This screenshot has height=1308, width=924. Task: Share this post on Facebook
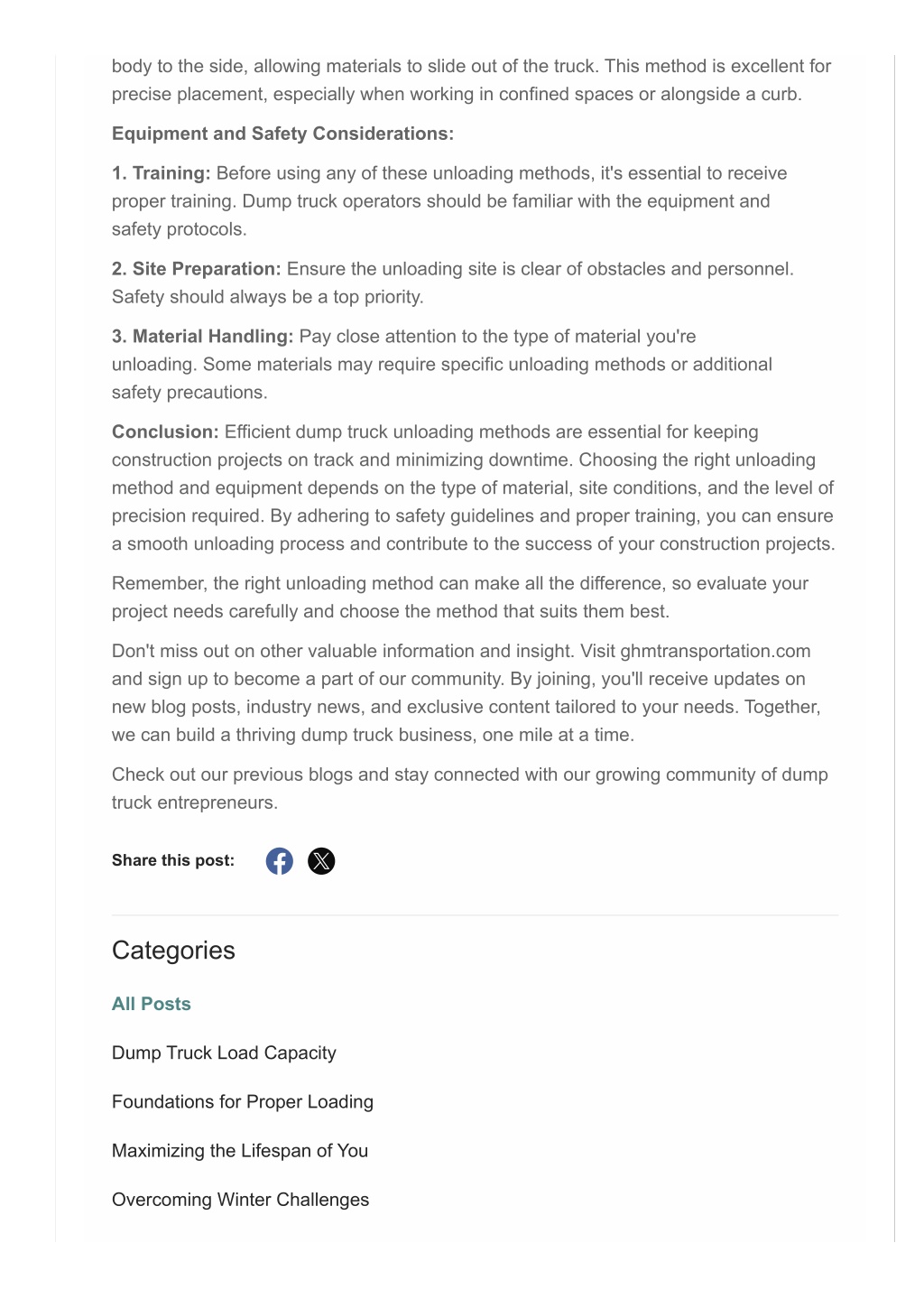tap(280, 861)
